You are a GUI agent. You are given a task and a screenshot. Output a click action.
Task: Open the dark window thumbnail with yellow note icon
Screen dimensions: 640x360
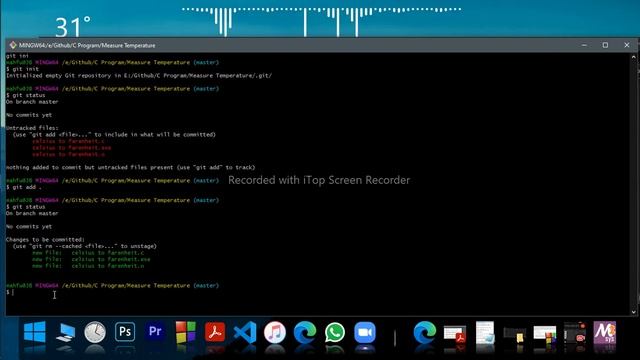click(515, 336)
